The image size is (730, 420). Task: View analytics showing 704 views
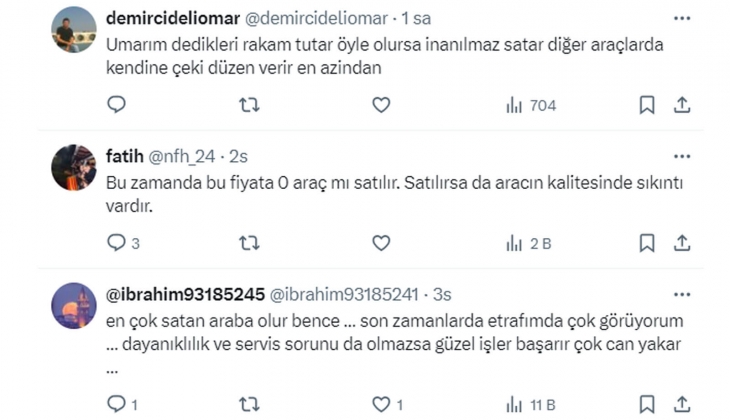[x=530, y=105]
